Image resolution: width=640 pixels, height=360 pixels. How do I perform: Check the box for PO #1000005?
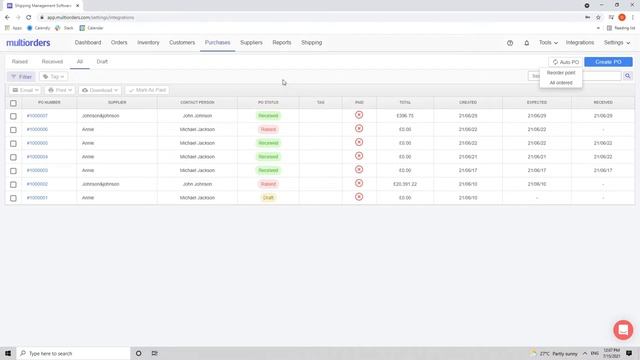click(x=13, y=144)
